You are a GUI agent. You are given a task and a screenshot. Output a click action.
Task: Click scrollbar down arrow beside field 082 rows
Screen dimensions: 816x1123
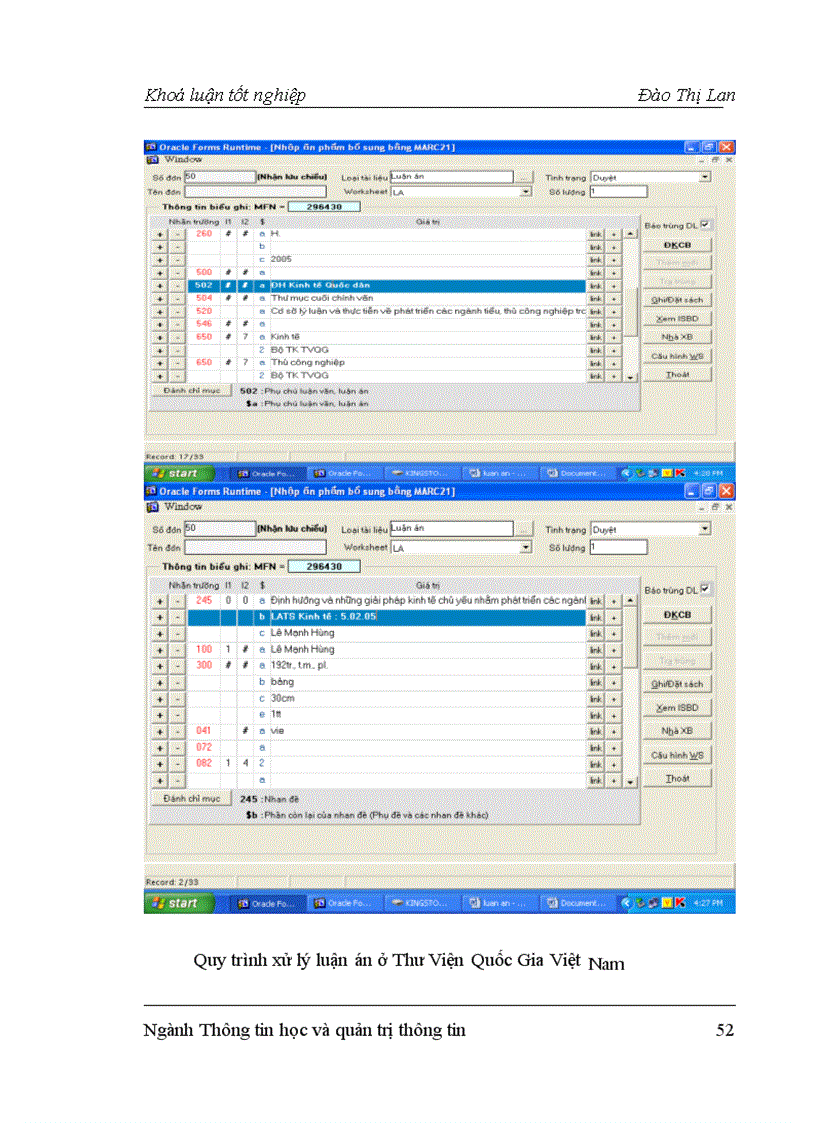point(630,781)
